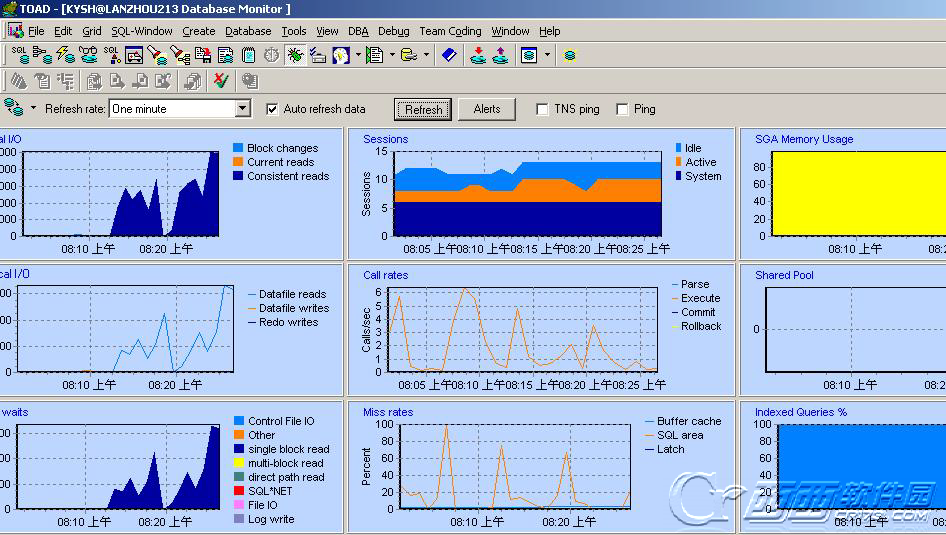
Task: Open SQL editor icon in toolbar
Action: (x=19, y=55)
